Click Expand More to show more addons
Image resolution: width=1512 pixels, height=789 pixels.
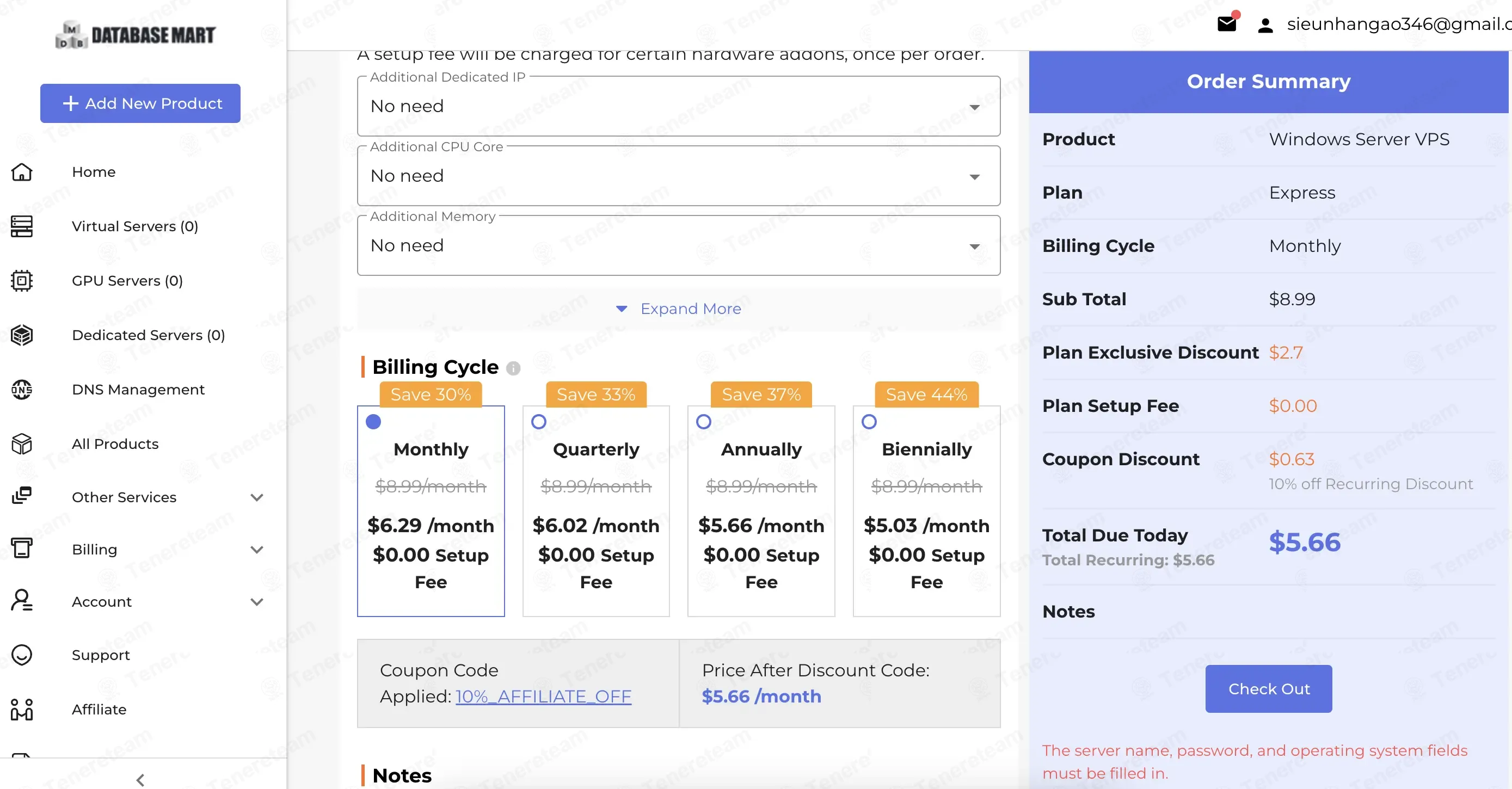[x=679, y=309]
